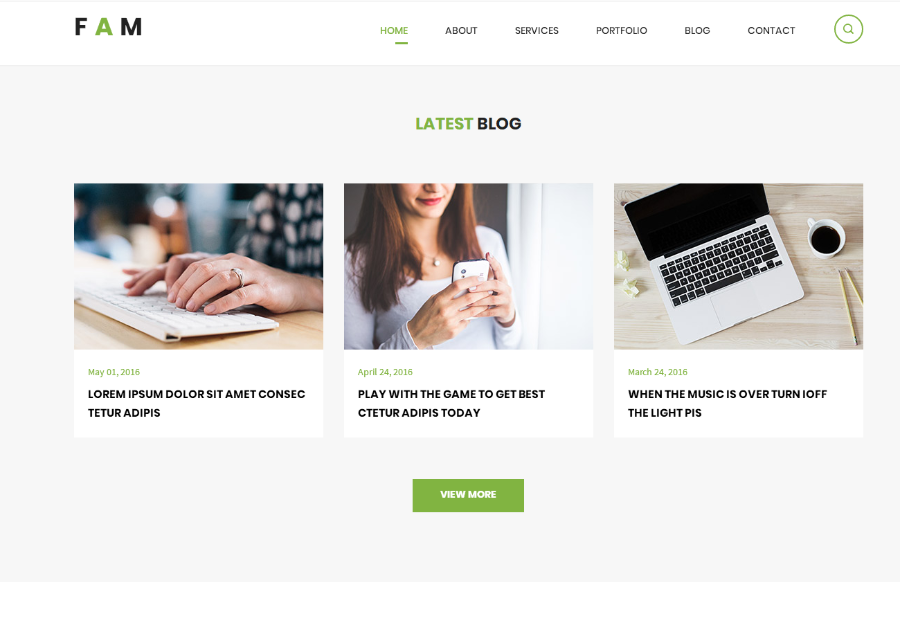This screenshot has width=900, height=623.
Task: Open the woman with phone image
Action: [468, 266]
